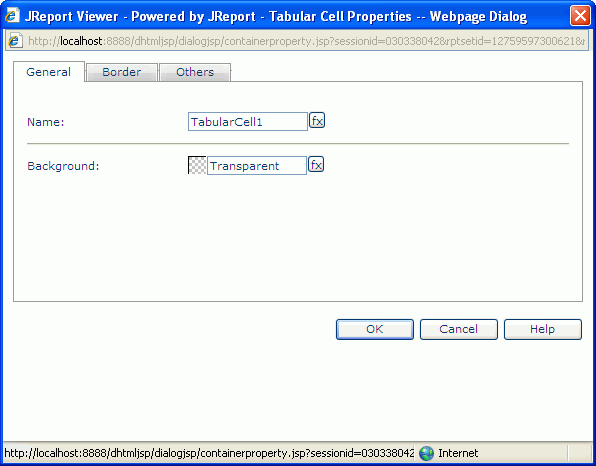This screenshot has width=596, height=466.
Task: Open the Help button
Action: 543,329
